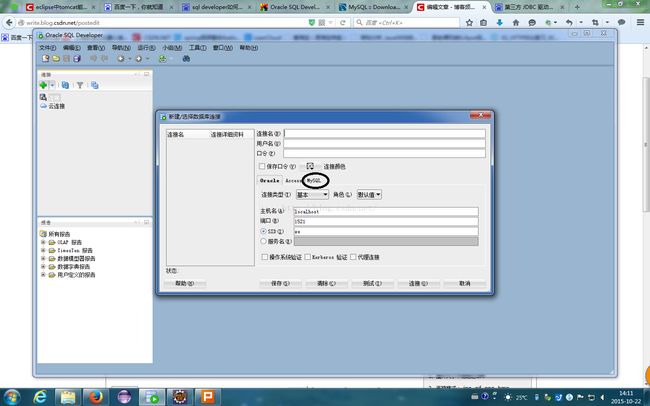
Task: Click the Windows Start orb button
Action: click(11, 397)
